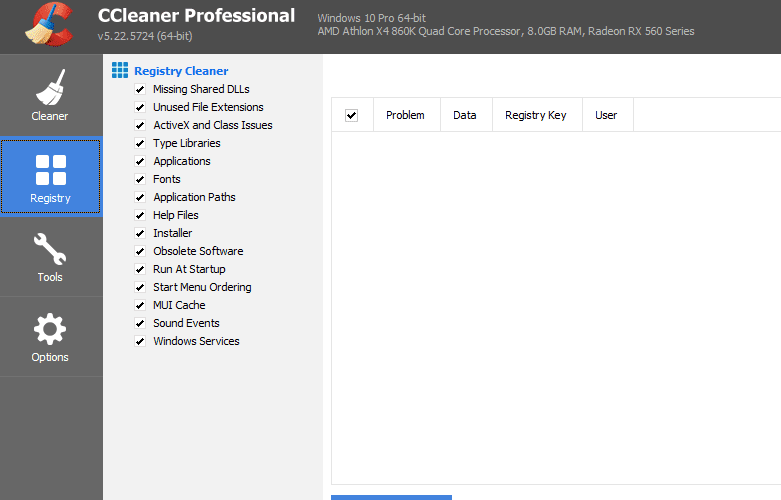Click the Windows 10 Pro 64-bit text
781x500 pixels.
click(x=372, y=18)
